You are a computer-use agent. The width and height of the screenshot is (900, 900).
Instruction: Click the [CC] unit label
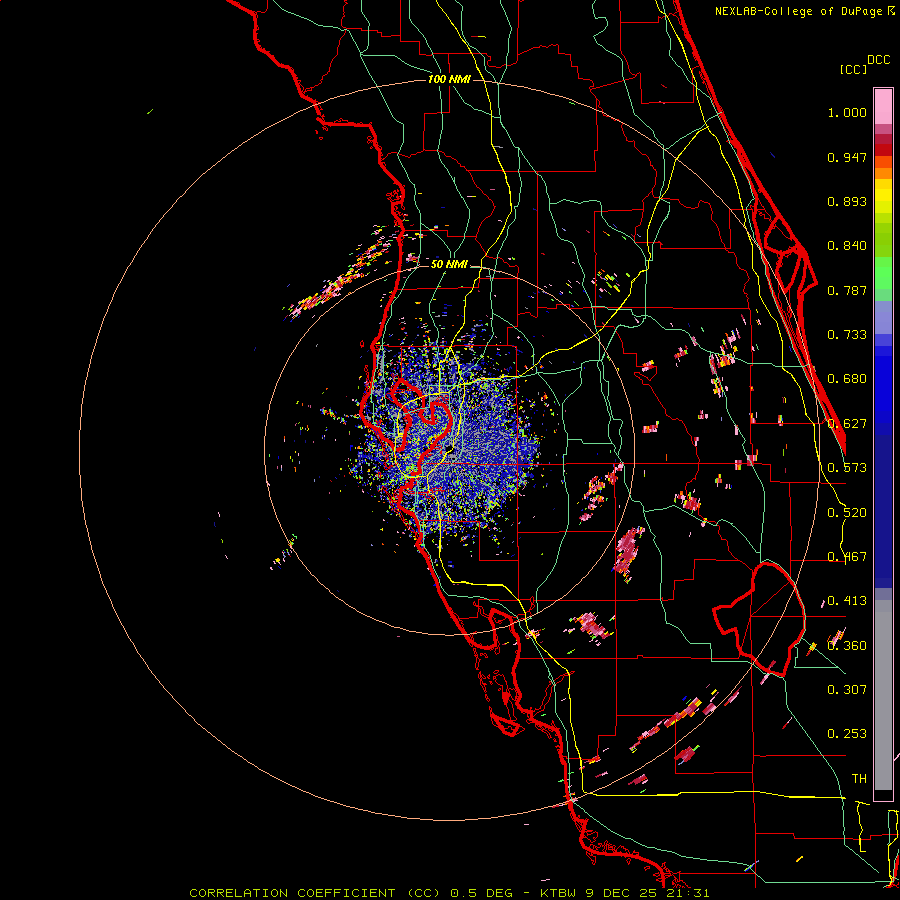pos(853,69)
